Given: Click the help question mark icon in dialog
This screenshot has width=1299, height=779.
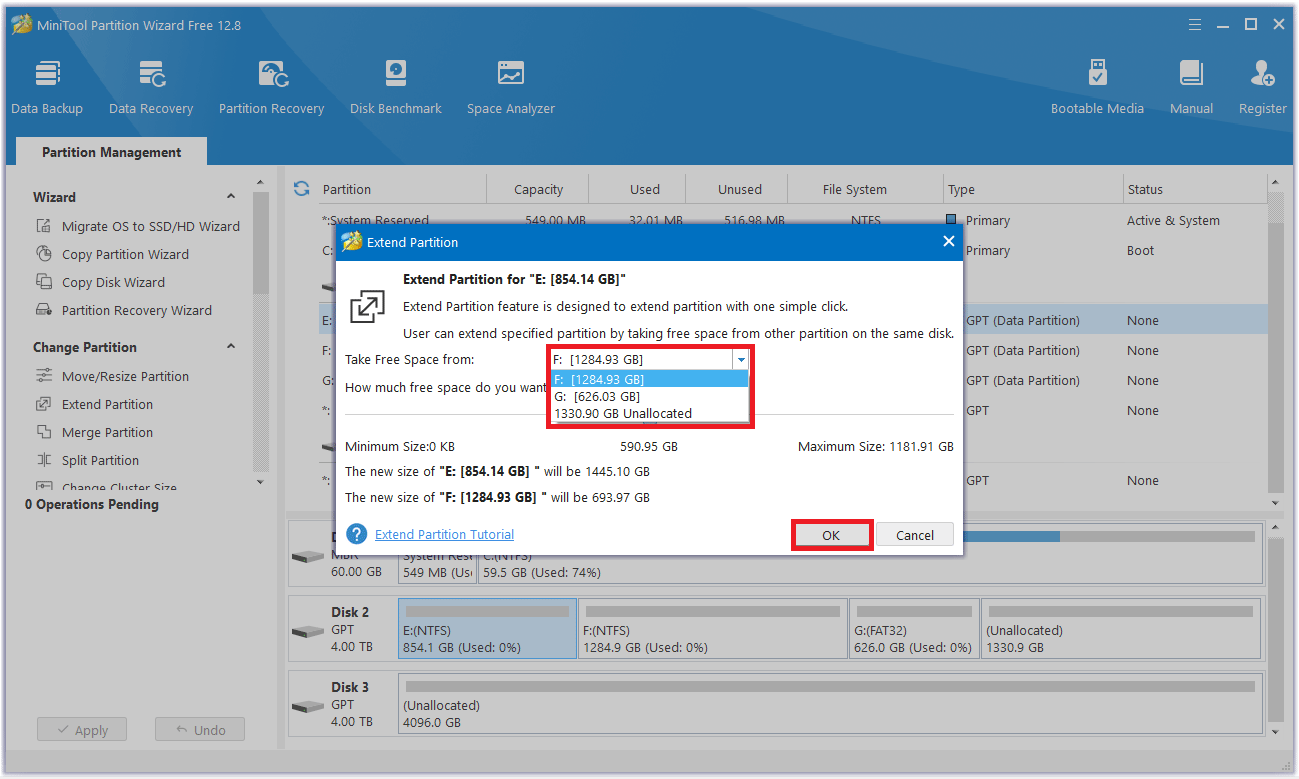Looking at the screenshot, I should tap(356, 534).
